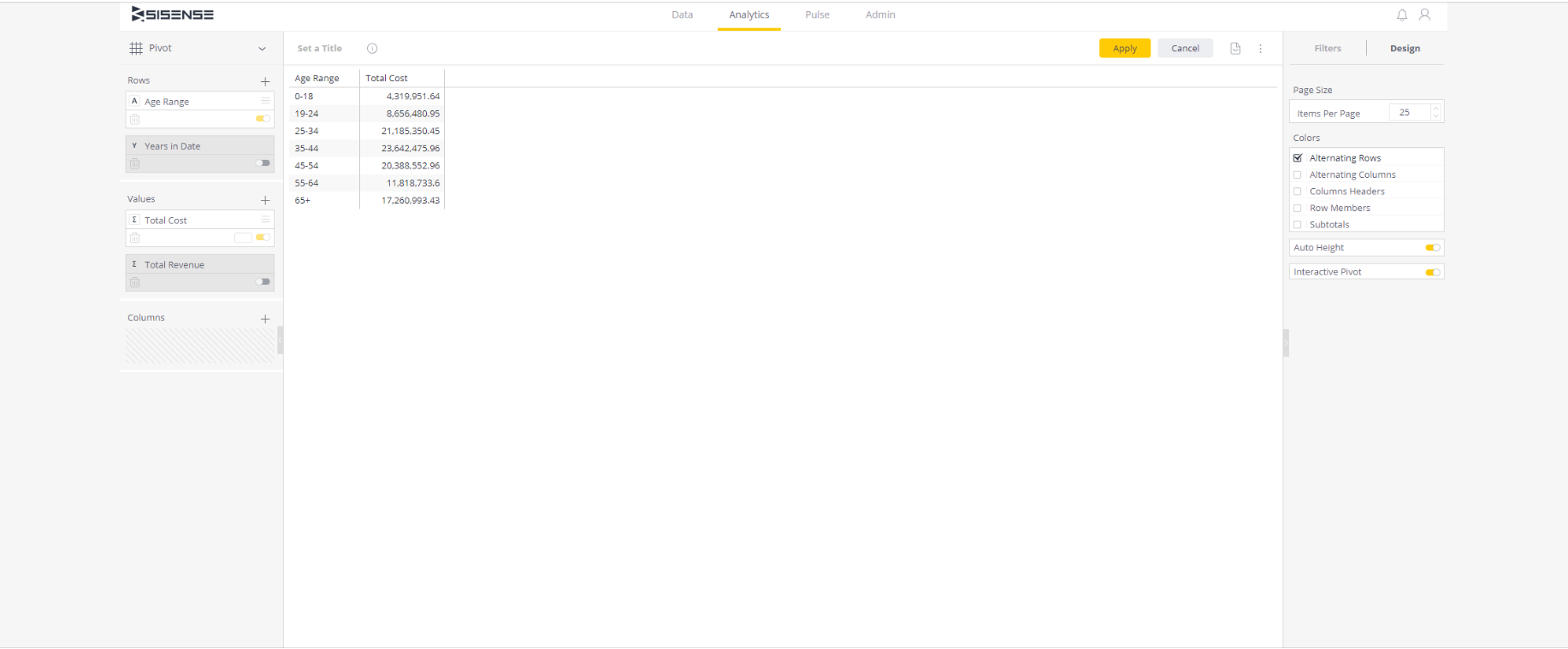Open the user profile icon

[1424, 15]
